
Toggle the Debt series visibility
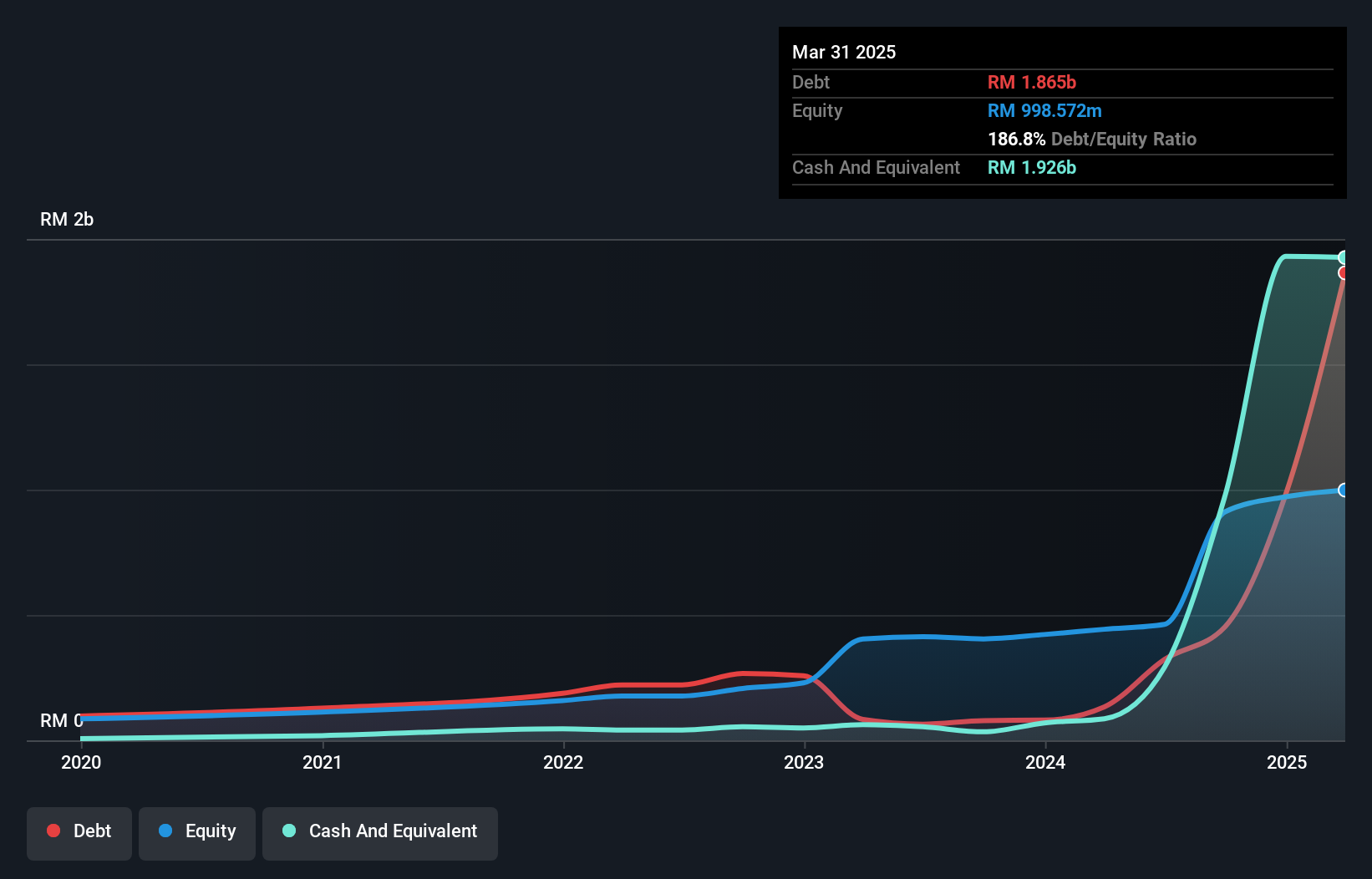coord(79,831)
